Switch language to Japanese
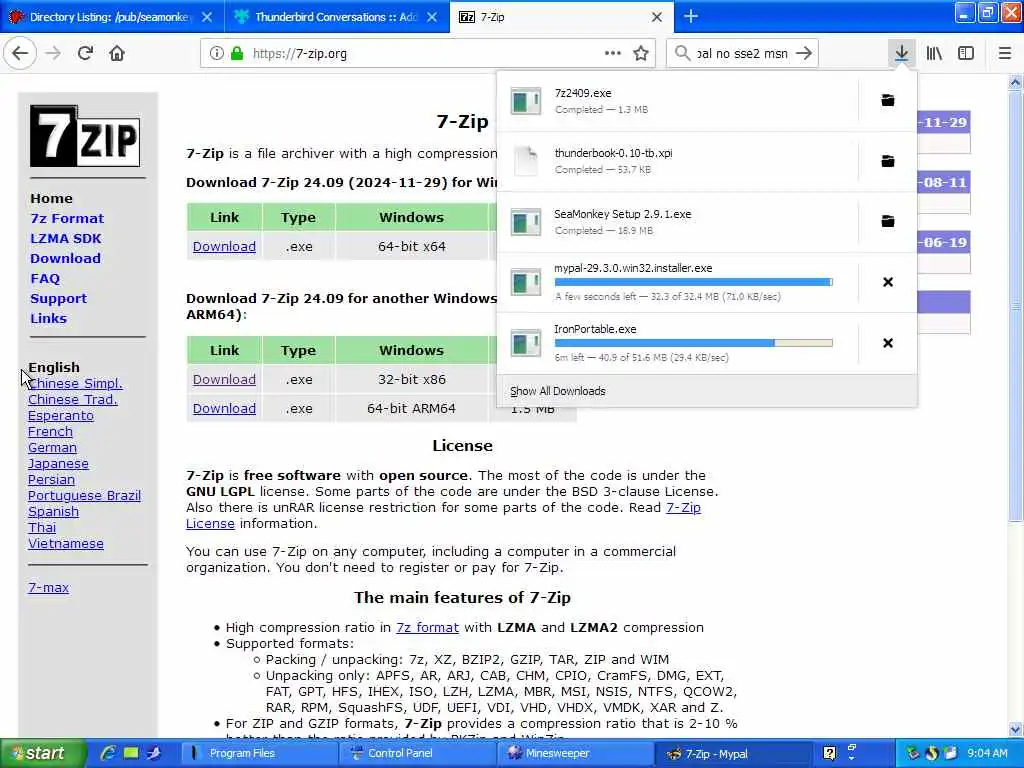The width and height of the screenshot is (1024, 768). point(58,464)
